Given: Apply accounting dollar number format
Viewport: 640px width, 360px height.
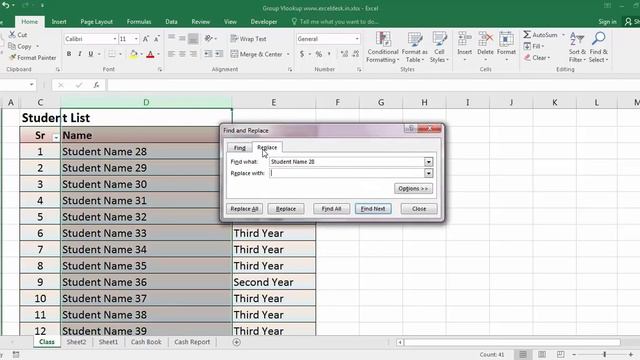Looking at the screenshot, I should [302, 54].
